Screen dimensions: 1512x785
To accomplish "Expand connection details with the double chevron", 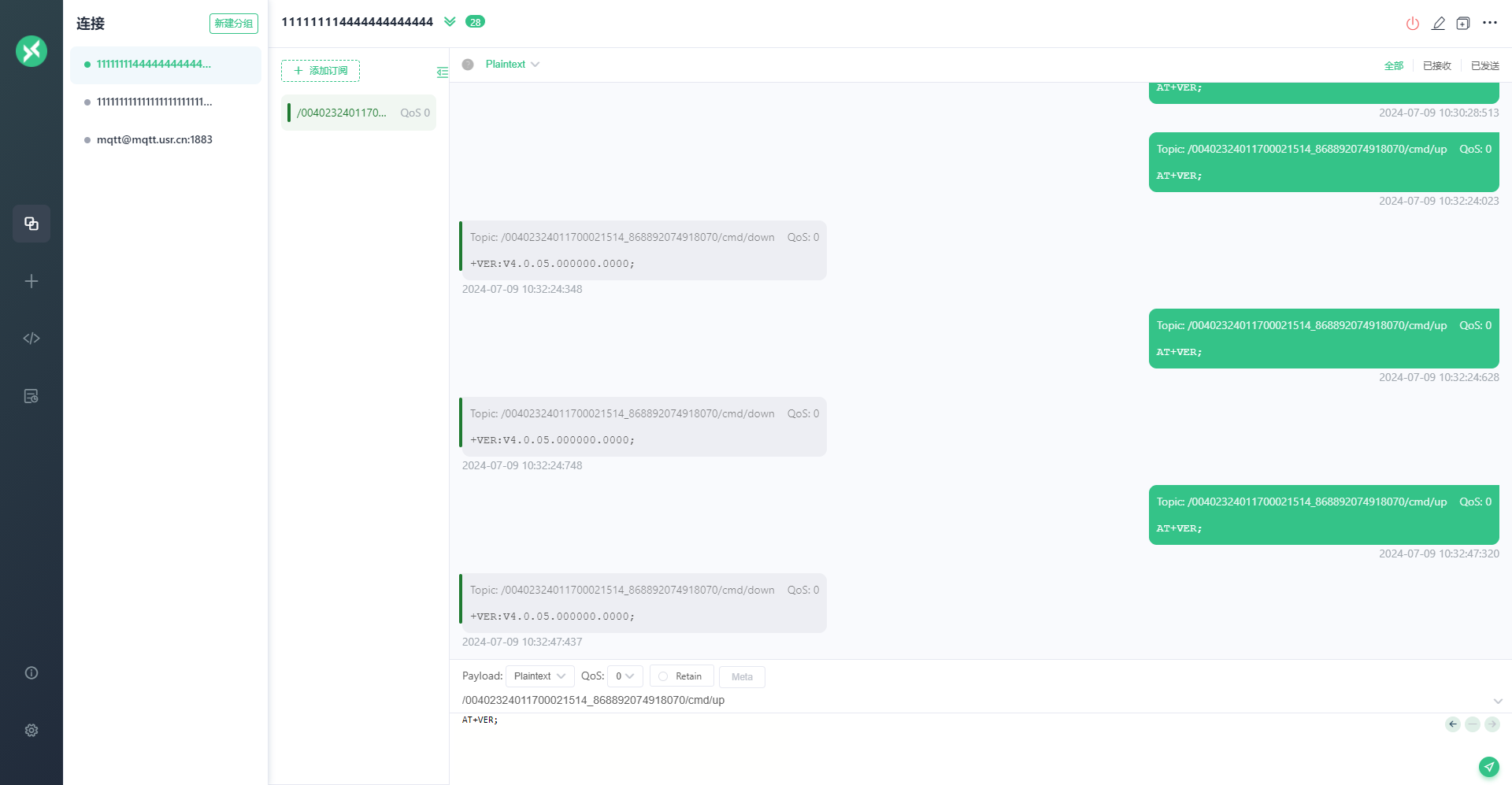I will coord(450,22).
